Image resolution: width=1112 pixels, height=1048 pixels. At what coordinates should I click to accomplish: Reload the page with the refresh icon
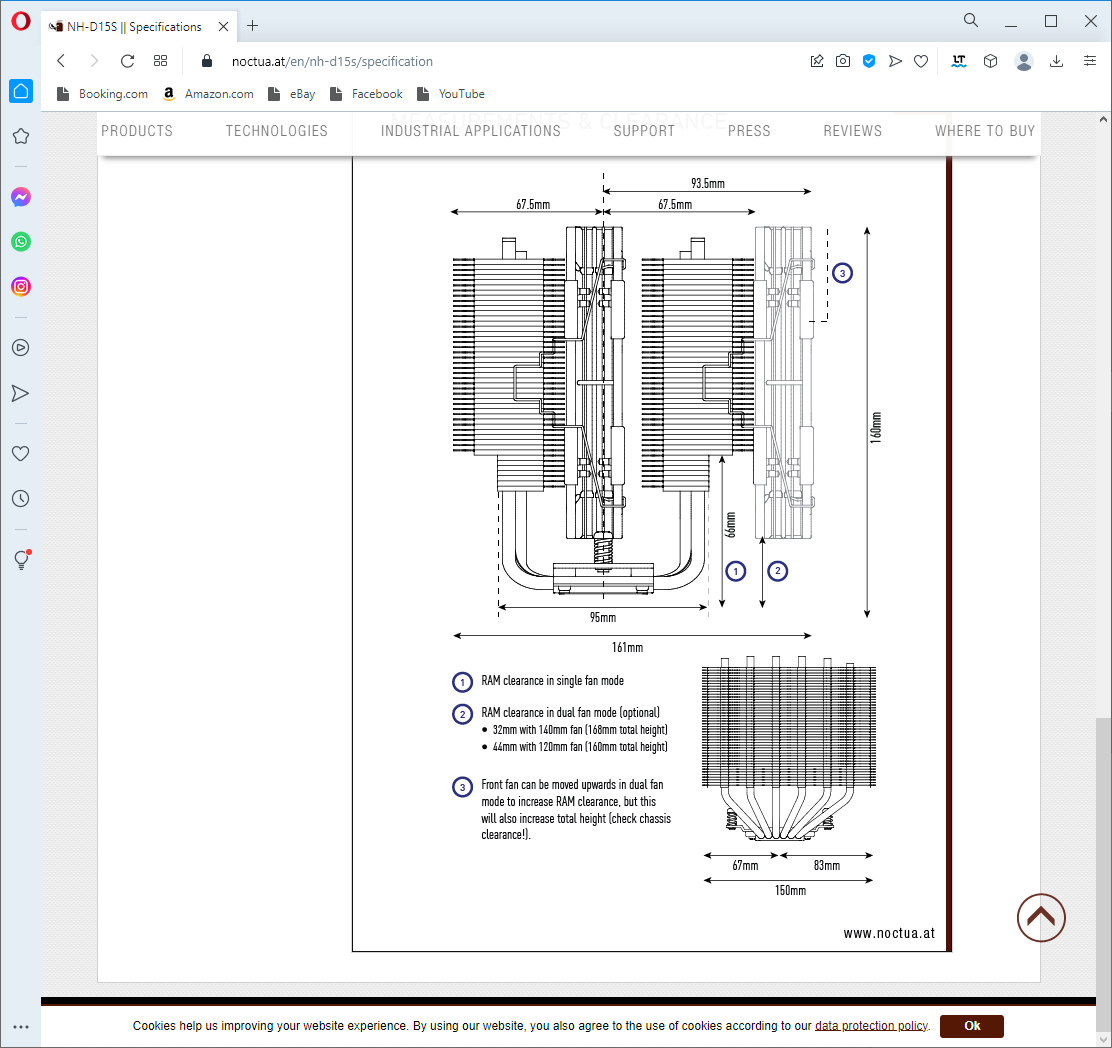(x=127, y=61)
